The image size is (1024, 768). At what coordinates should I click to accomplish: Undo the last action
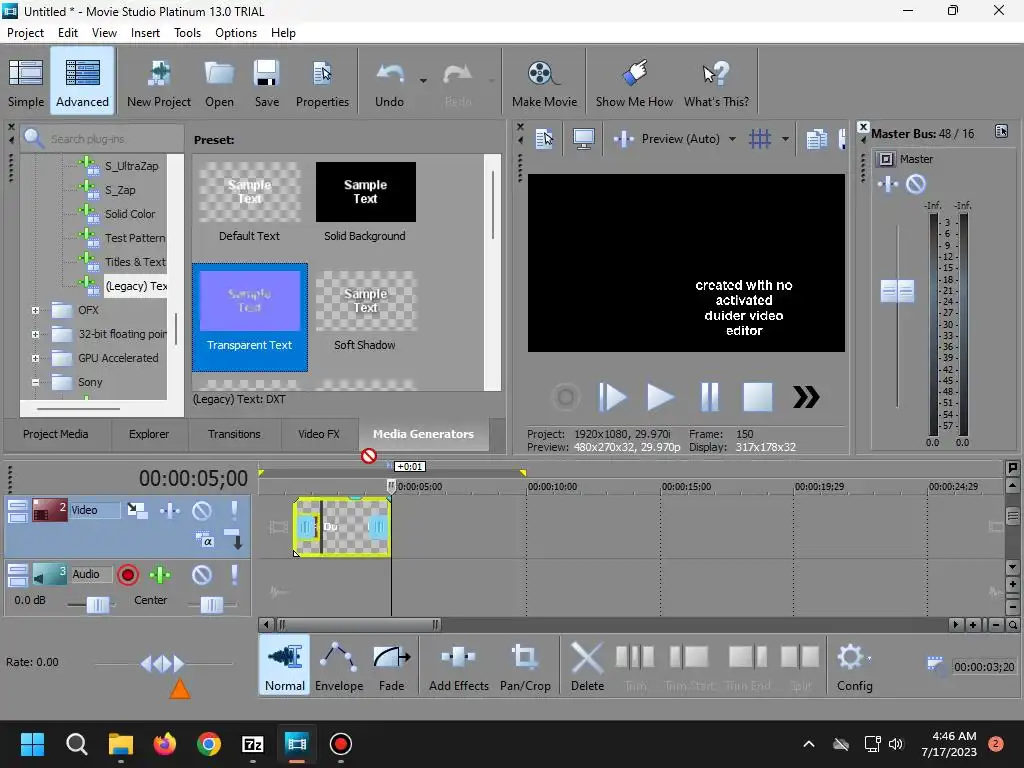(x=389, y=82)
